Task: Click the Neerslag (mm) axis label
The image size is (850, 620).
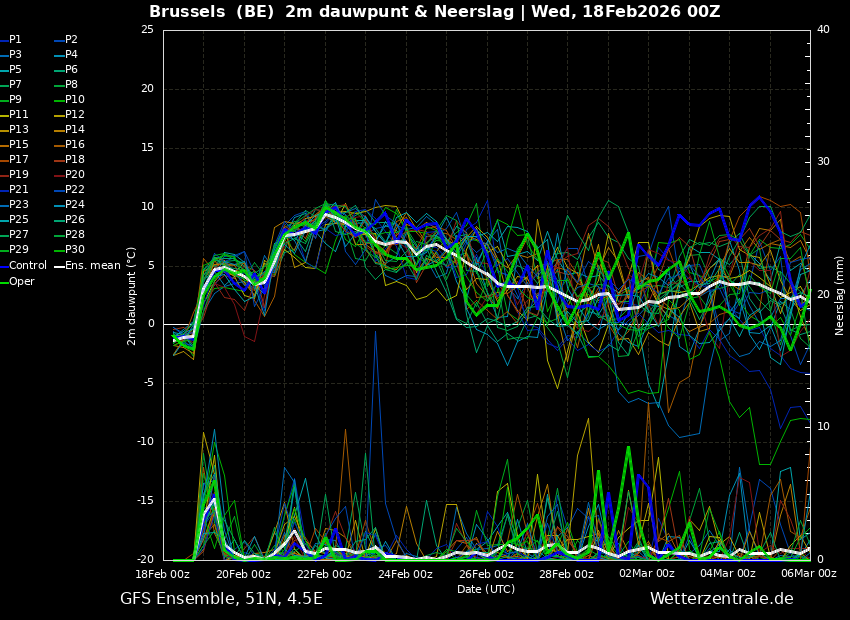Action: 840,295
